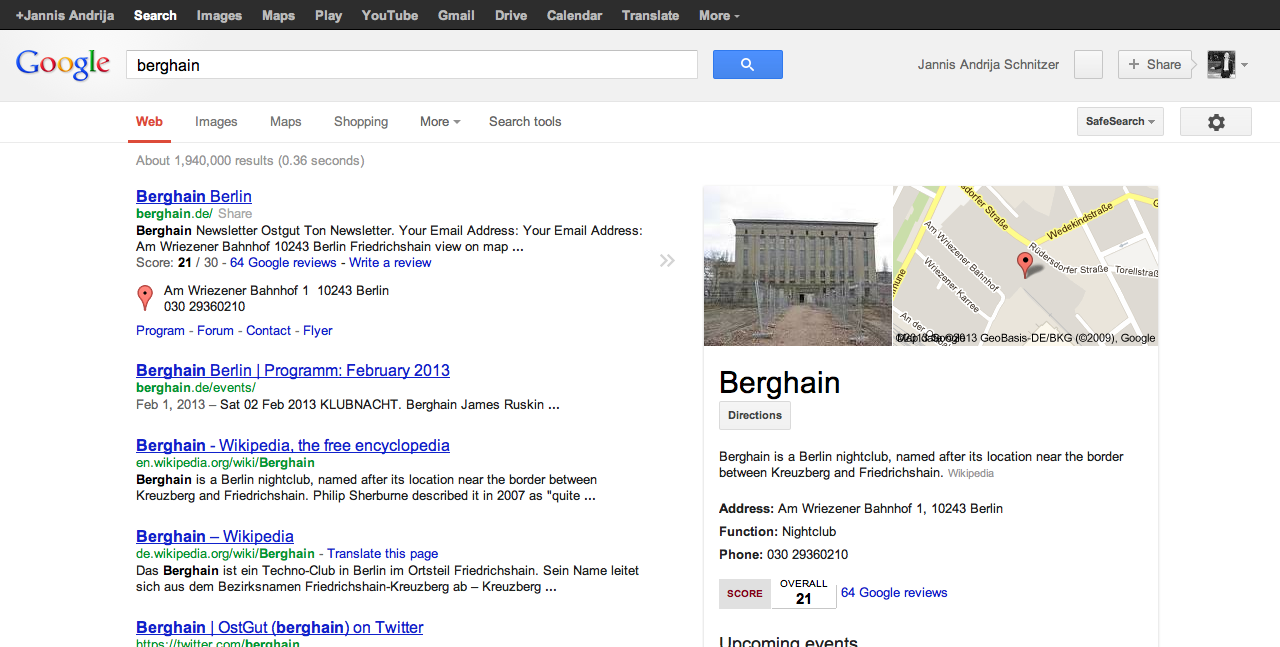The image size is (1280, 647).
Task: Click the Wikipedia source link in panel
Action: [971, 473]
